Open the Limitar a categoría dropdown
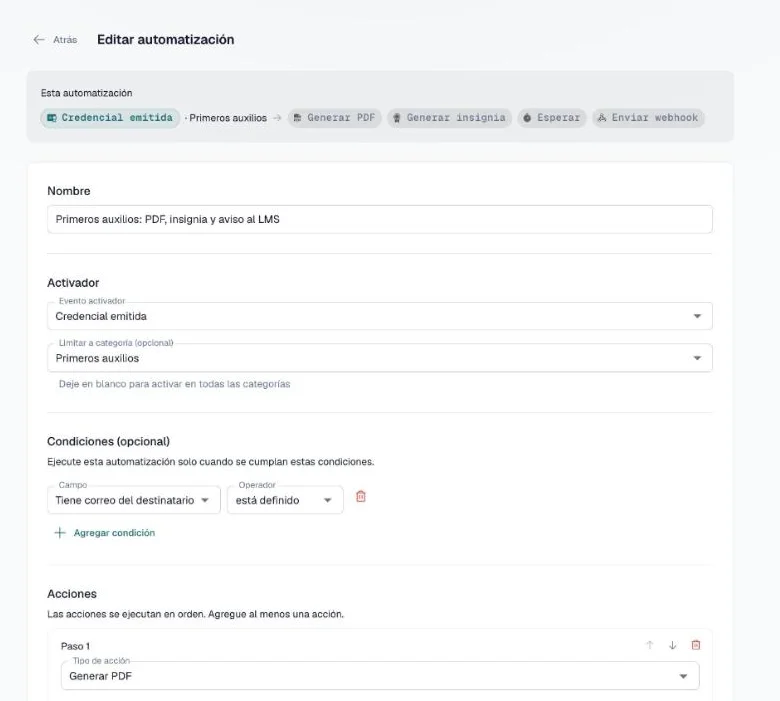780x701 pixels. (x=380, y=358)
